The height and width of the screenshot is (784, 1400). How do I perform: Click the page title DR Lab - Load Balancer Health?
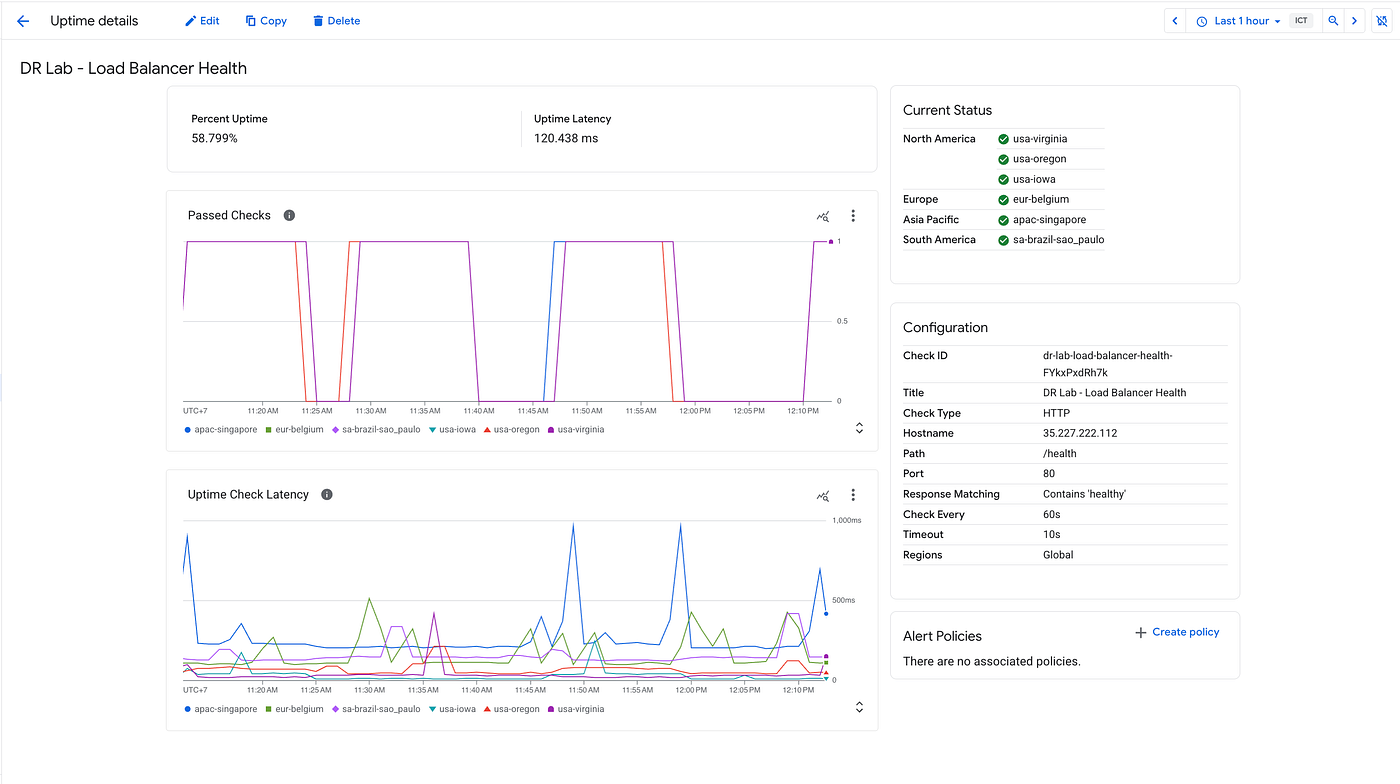click(x=133, y=68)
